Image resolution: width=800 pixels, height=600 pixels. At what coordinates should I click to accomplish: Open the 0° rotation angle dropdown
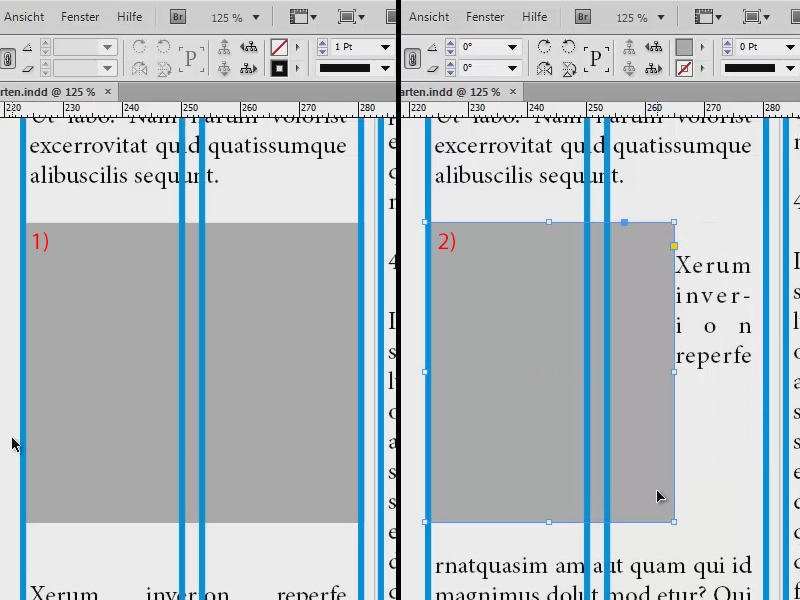click(512, 46)
